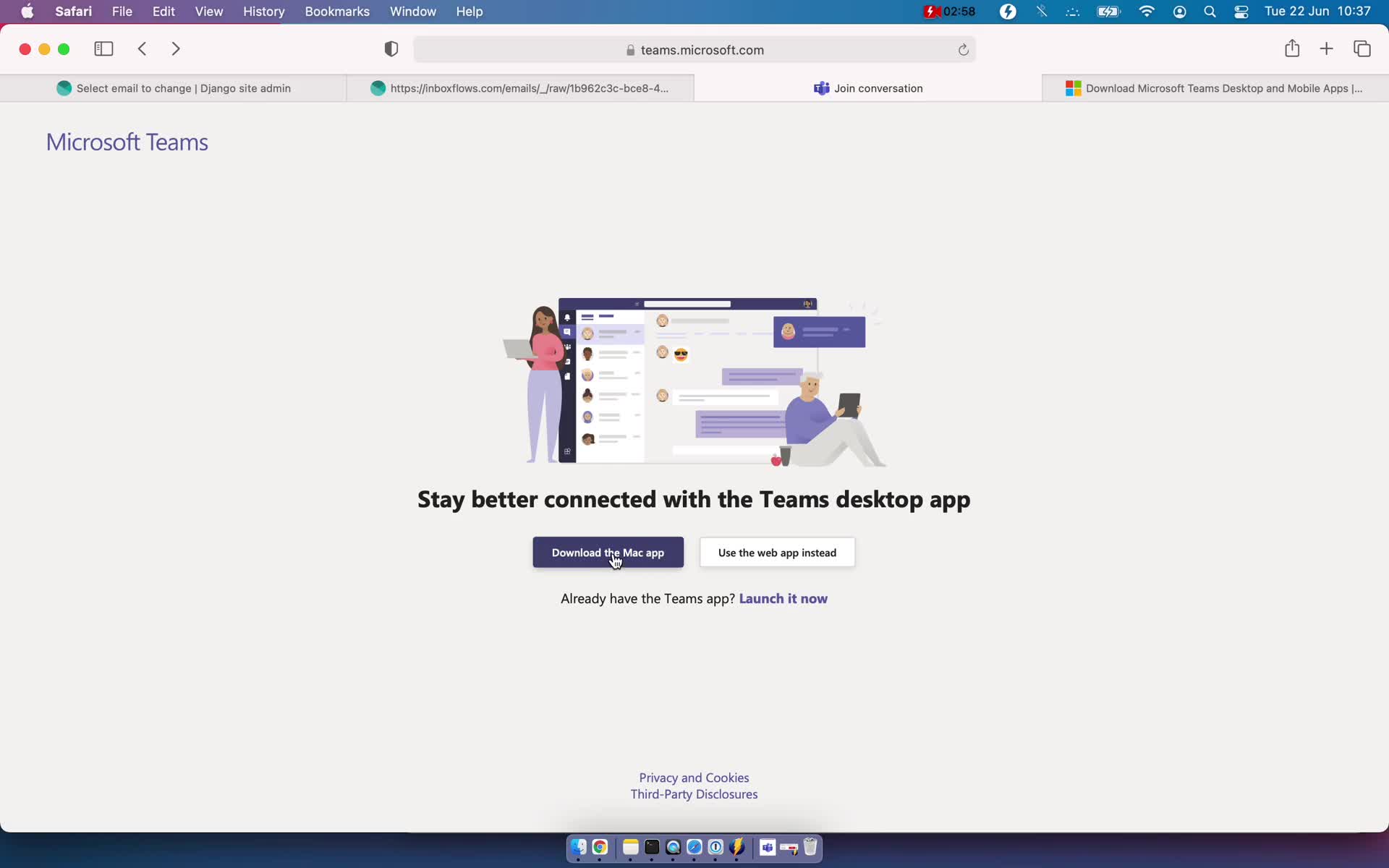Click the new tab icon in Safari
The height and width of the screenshot is (868, 1389).
(x=1327, y=49)
